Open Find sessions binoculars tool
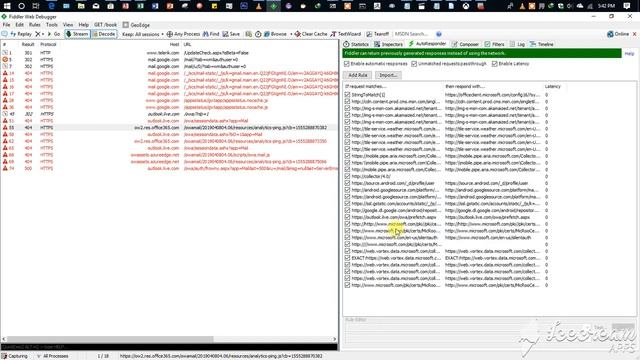Viewport: 640px width, 360px height. click(211, 34)
